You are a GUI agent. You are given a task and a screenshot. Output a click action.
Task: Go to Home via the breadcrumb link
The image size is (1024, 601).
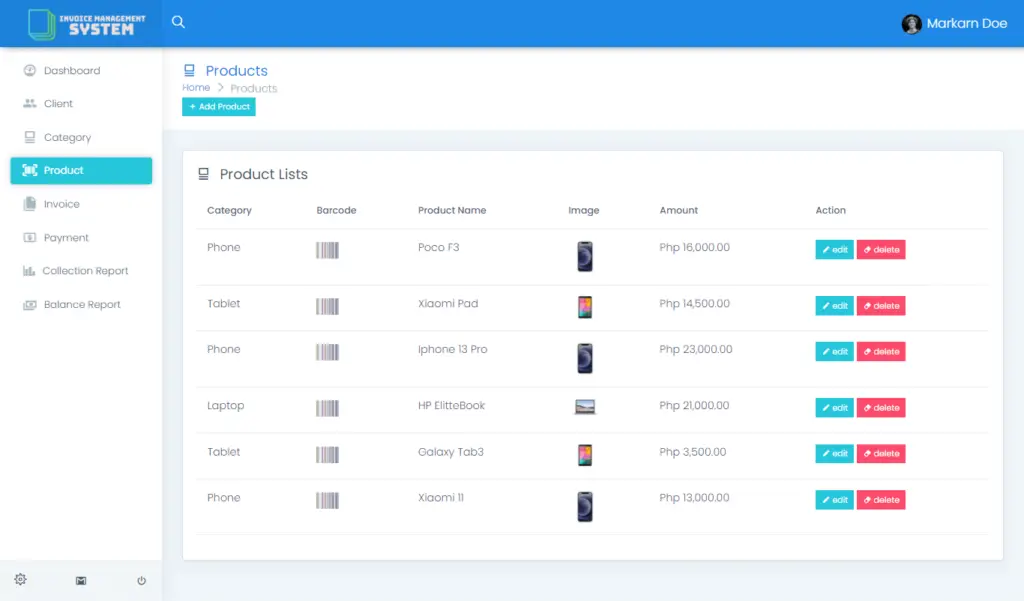click(195, 87)
